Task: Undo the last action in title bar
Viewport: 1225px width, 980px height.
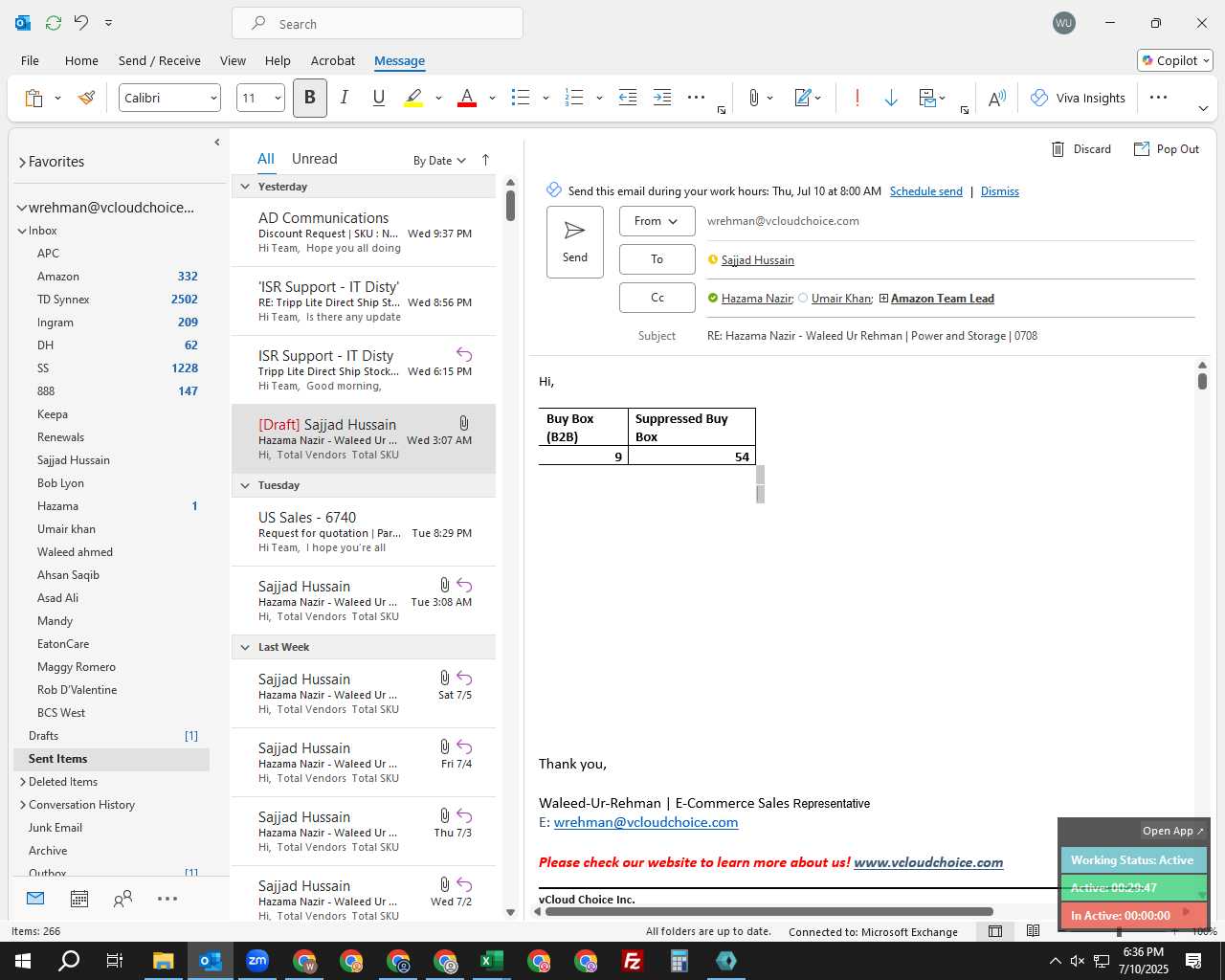Action: pyautogui.click(x=81, y=22)
